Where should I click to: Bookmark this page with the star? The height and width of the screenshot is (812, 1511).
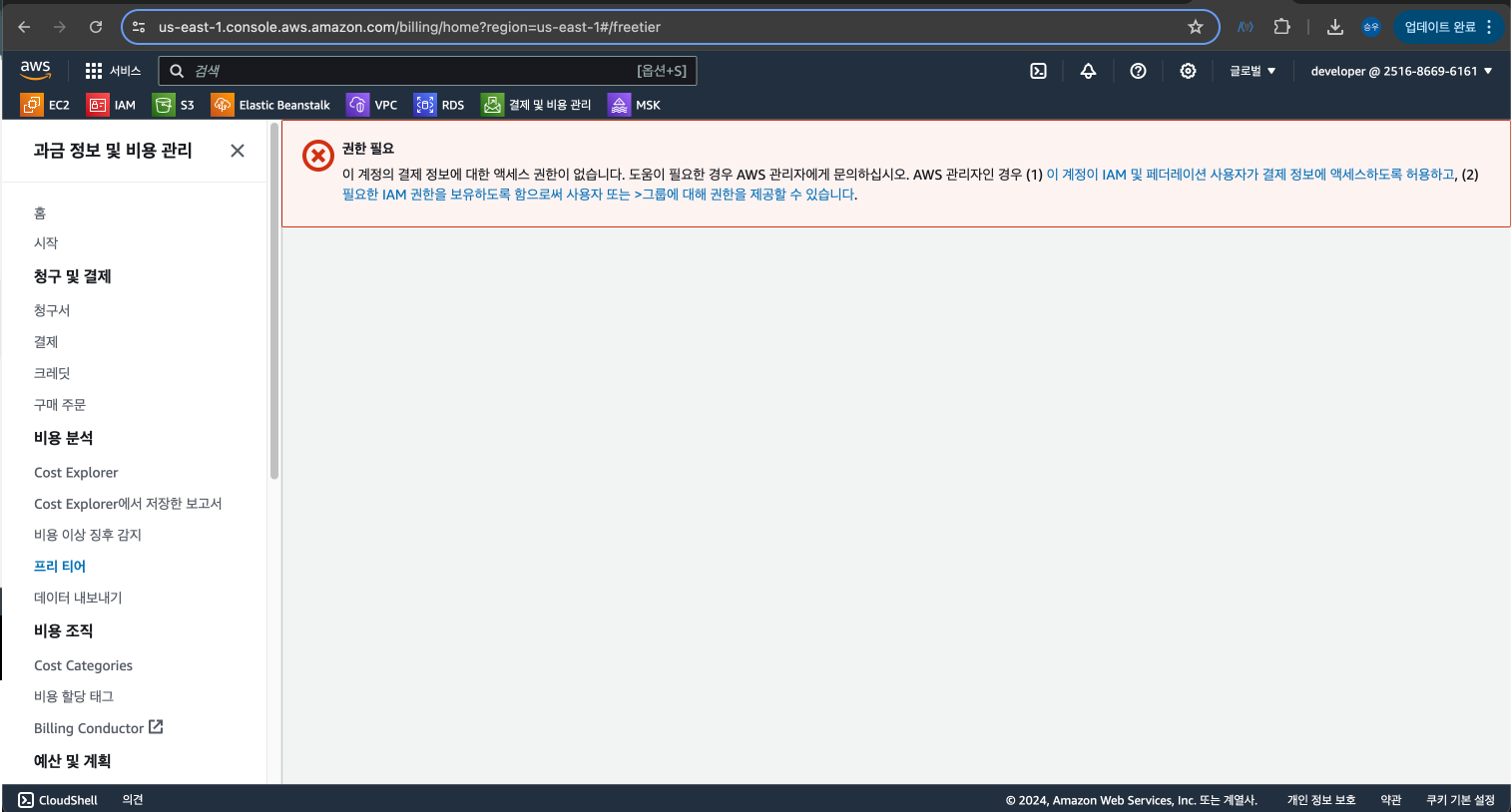pyautogui.click(x=1196, y=27)
